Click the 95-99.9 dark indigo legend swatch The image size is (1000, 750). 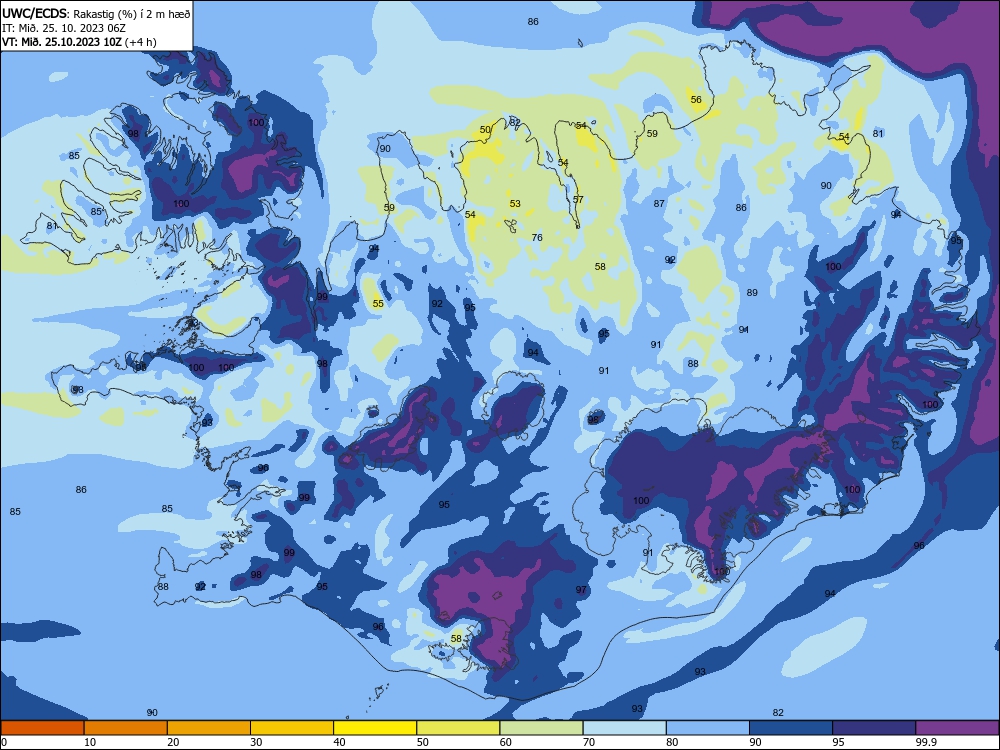pos(874,728)
